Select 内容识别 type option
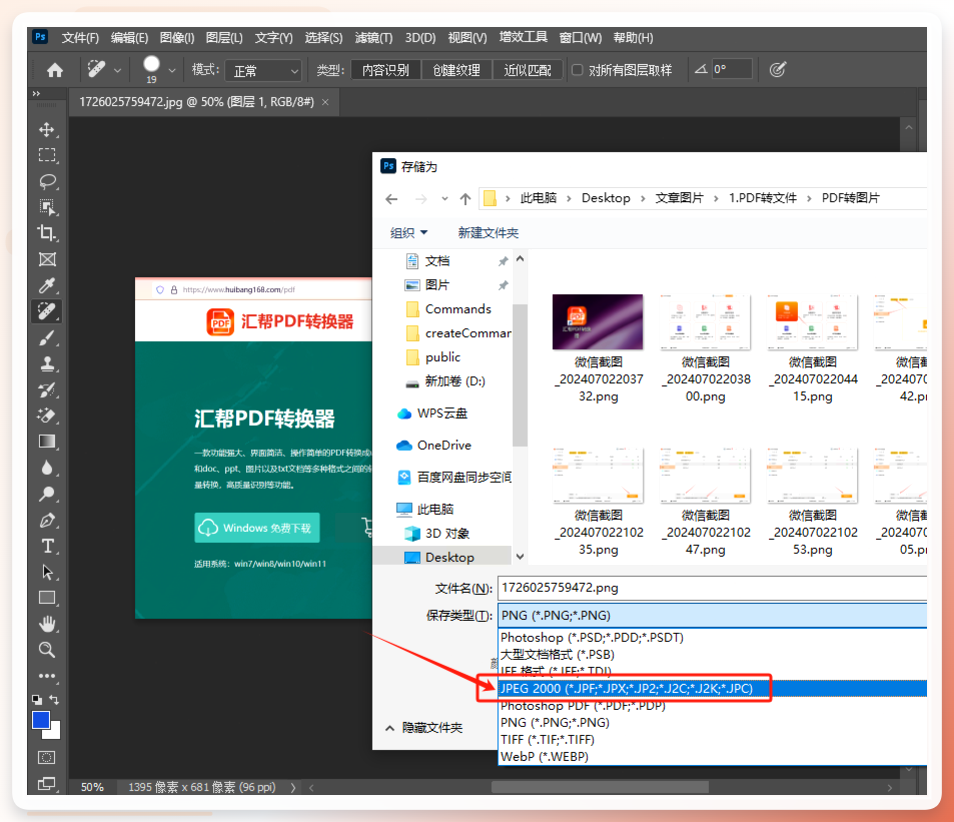Viewport: 954px width, 822px height. tap(386, 70)
